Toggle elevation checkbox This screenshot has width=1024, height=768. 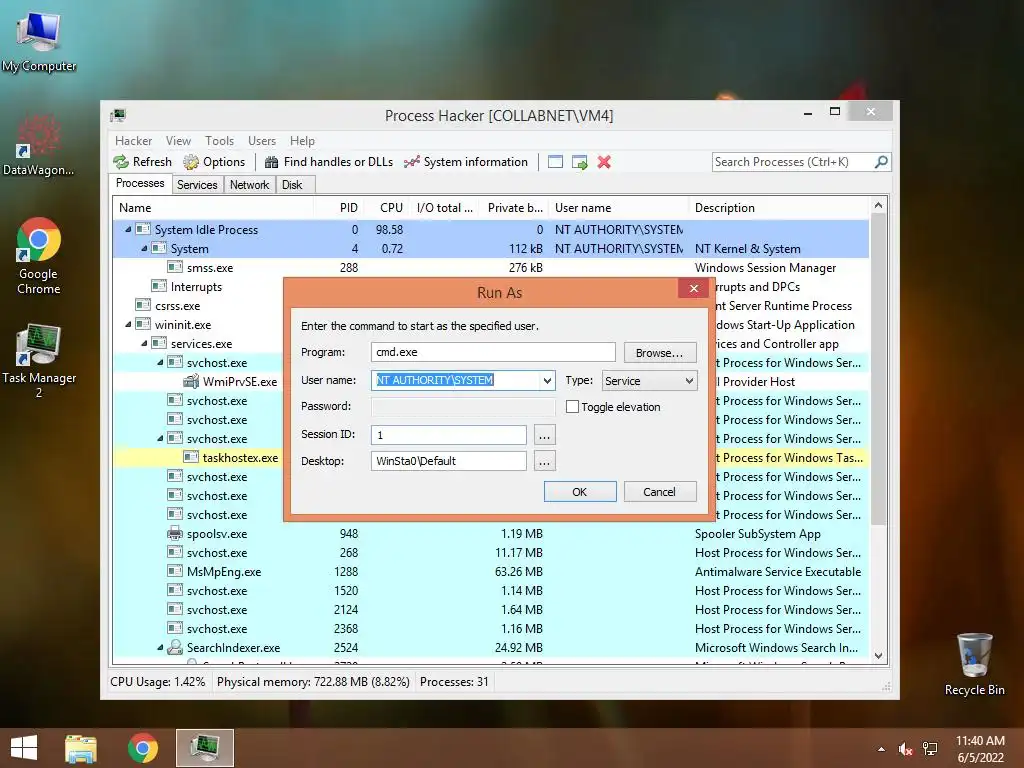pos(572,406)
